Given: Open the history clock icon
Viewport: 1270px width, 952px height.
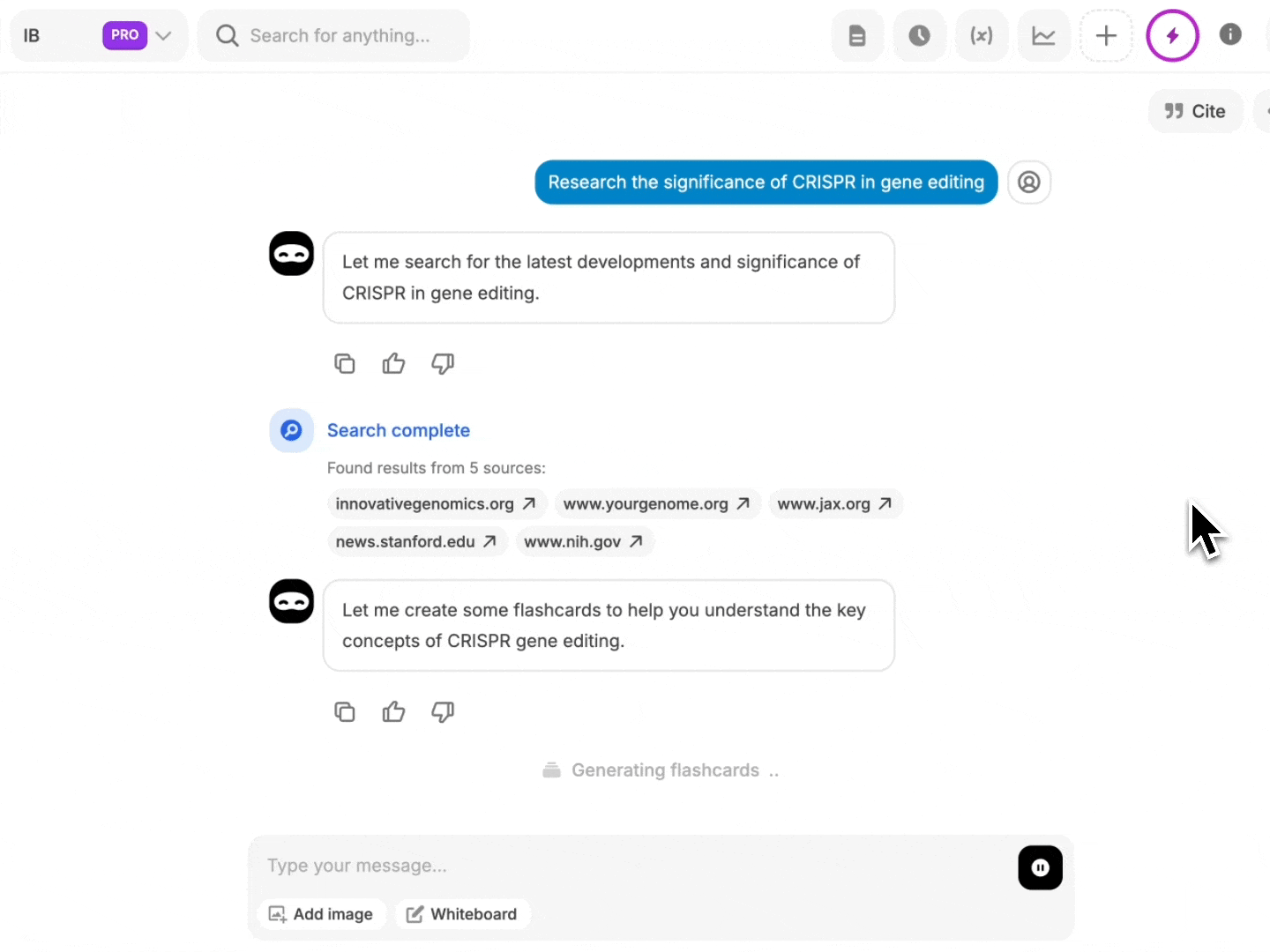Looking at the screenshot, I should pyautogui.click(x=919, y=36).
